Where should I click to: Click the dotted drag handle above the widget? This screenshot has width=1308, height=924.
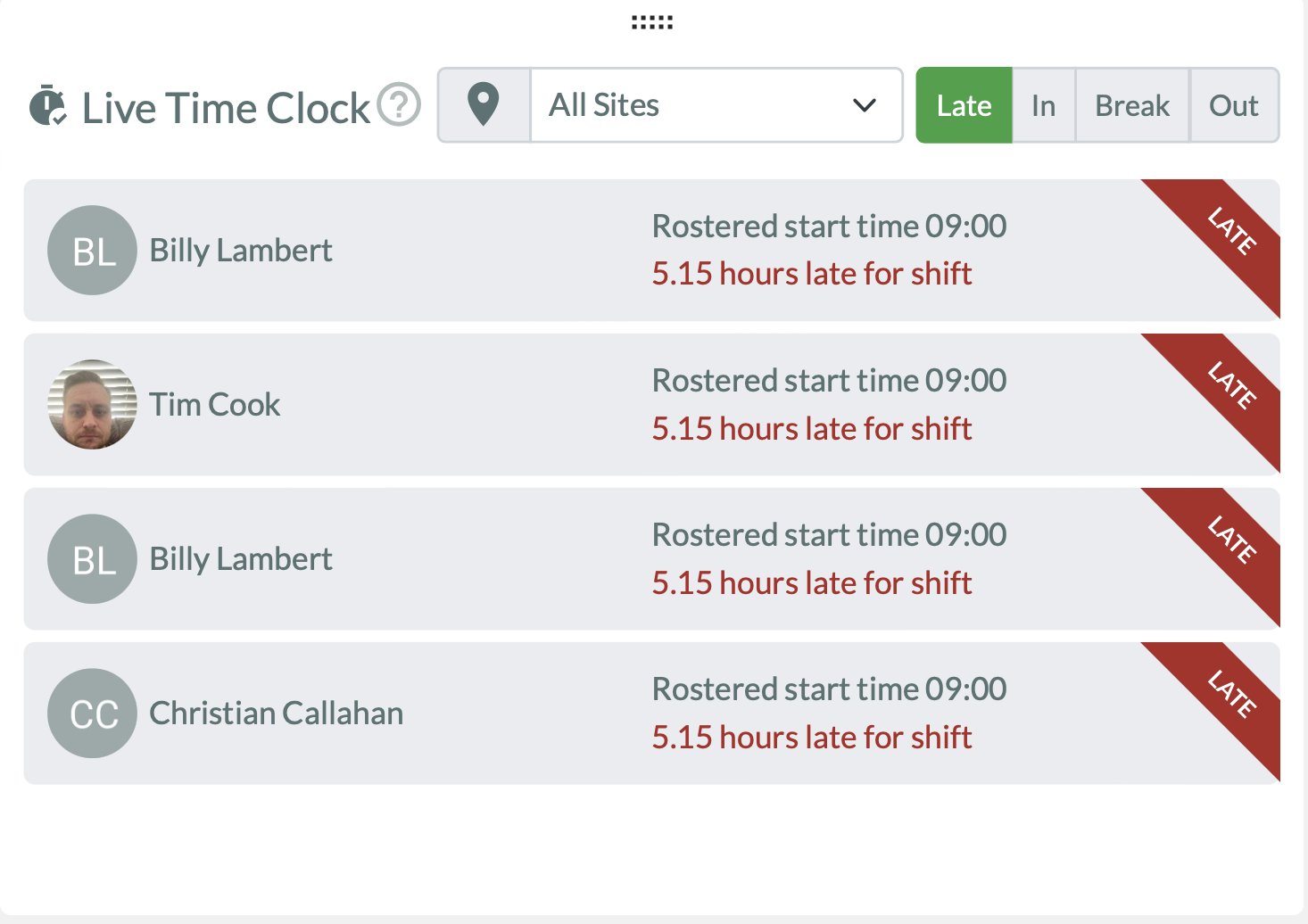coord(650,21)
